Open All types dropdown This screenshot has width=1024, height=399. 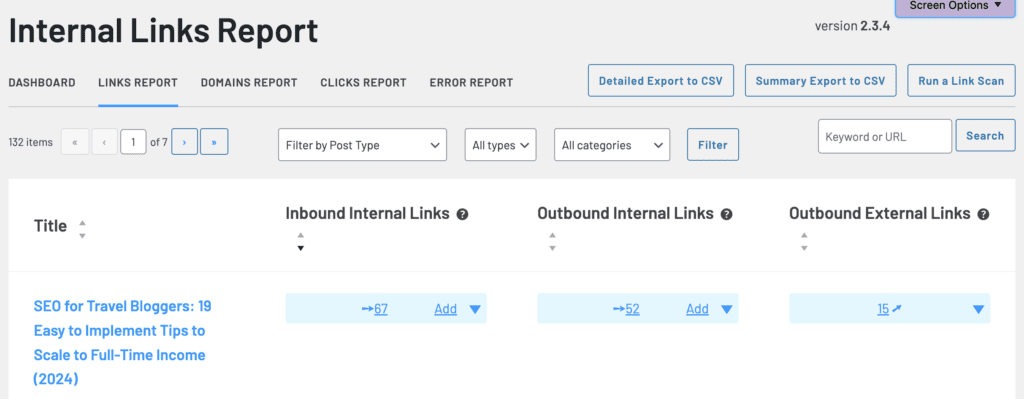[500, 145]
